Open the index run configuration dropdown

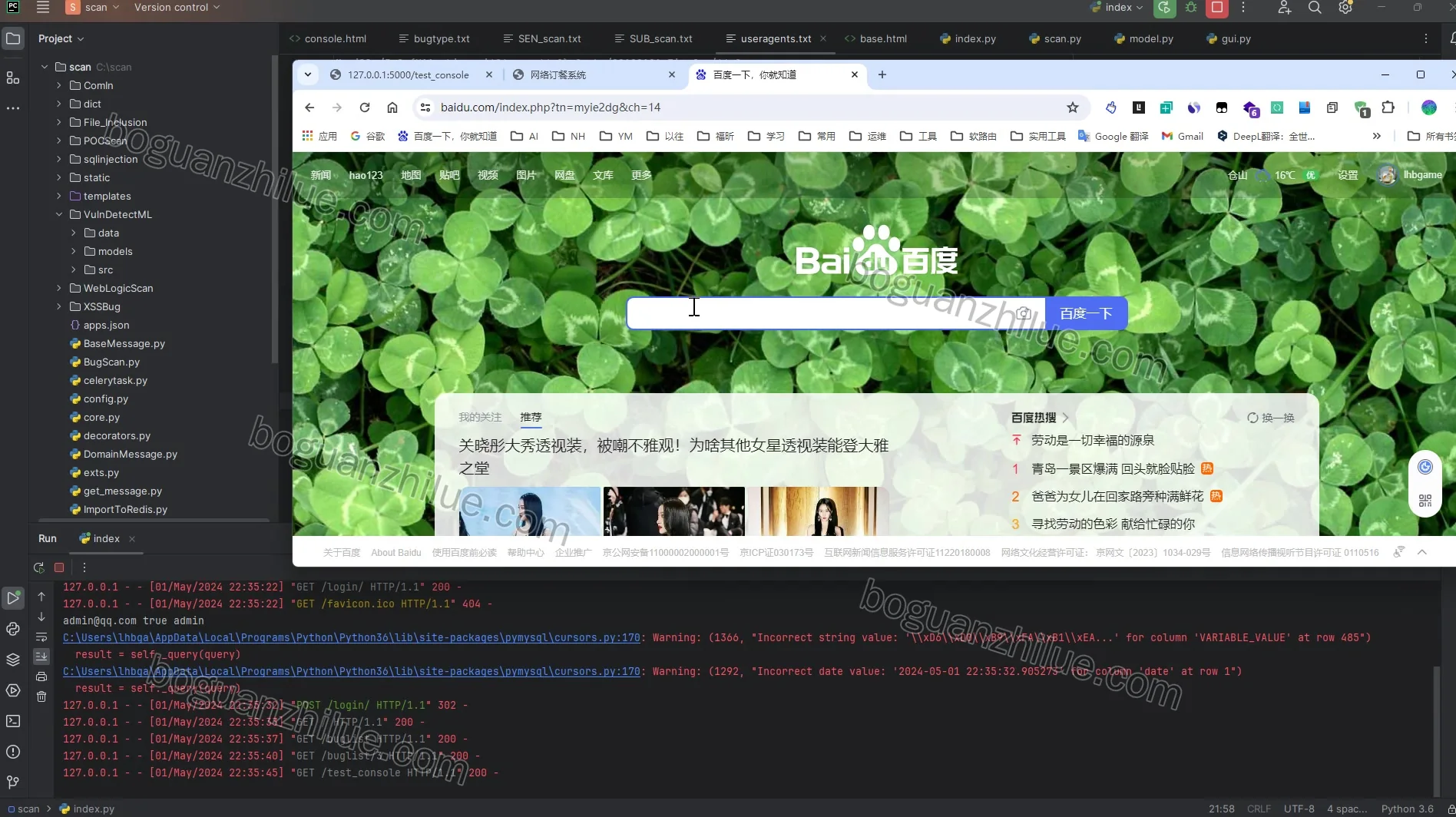(1117, 8)
